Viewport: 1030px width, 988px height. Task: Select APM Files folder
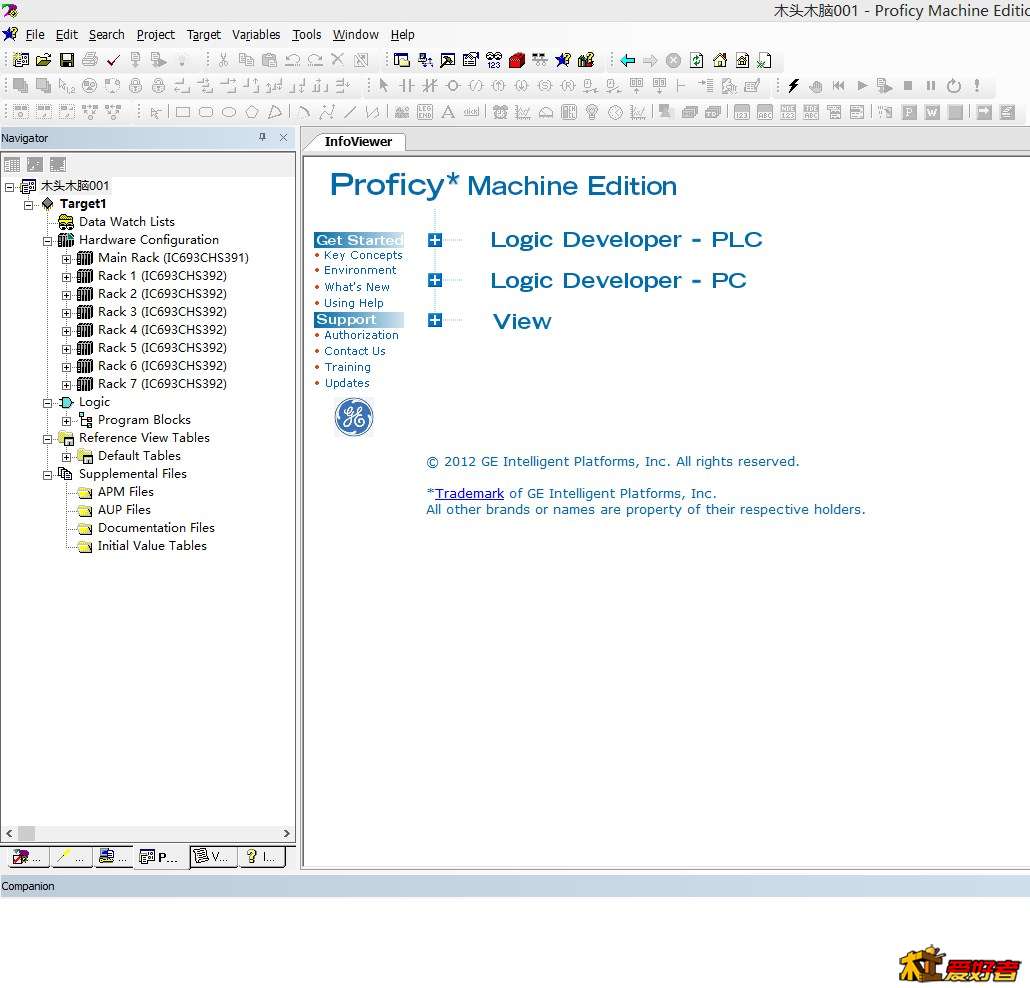125,491
